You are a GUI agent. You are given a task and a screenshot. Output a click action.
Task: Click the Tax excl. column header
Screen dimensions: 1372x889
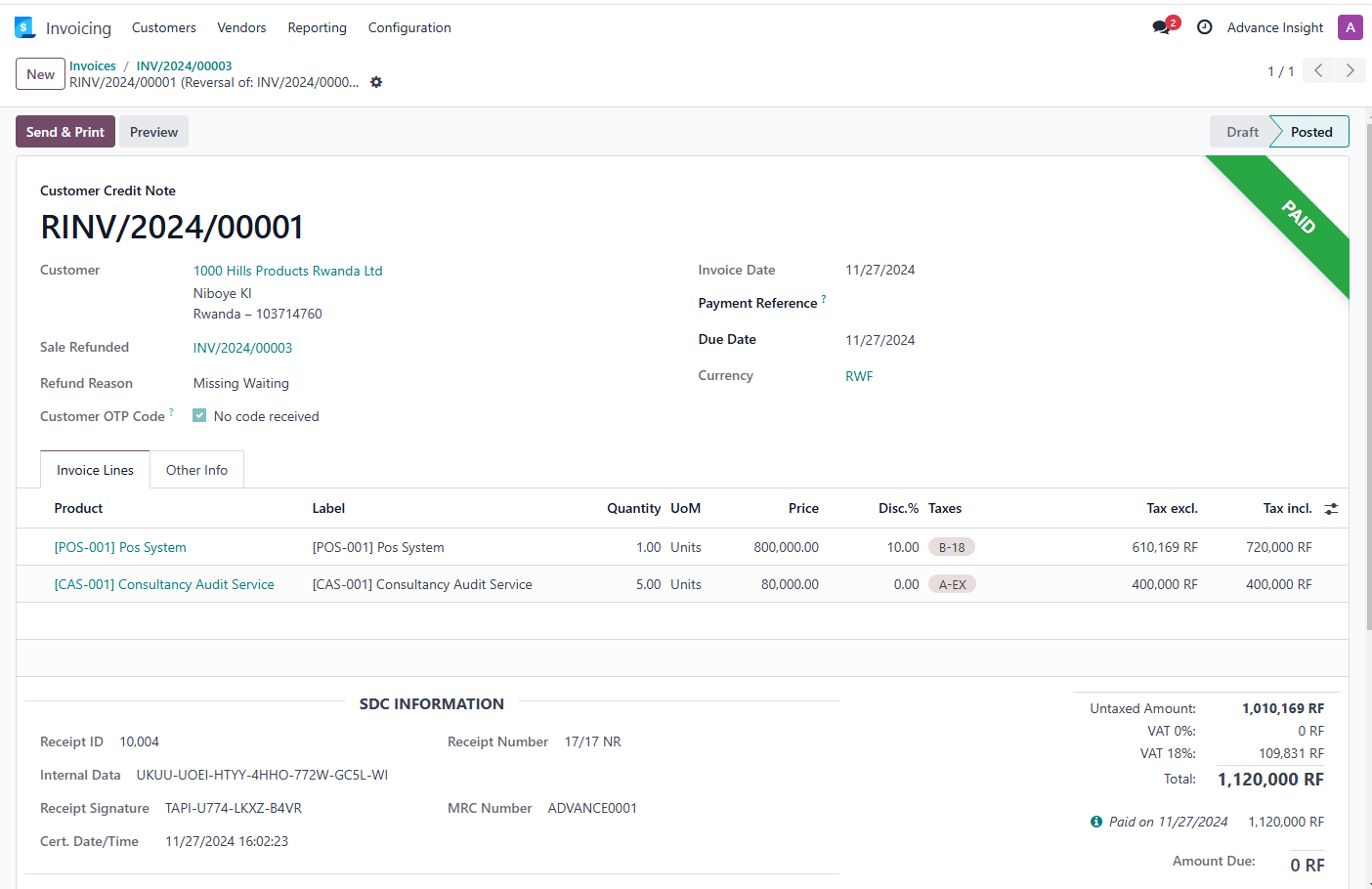1172,508
